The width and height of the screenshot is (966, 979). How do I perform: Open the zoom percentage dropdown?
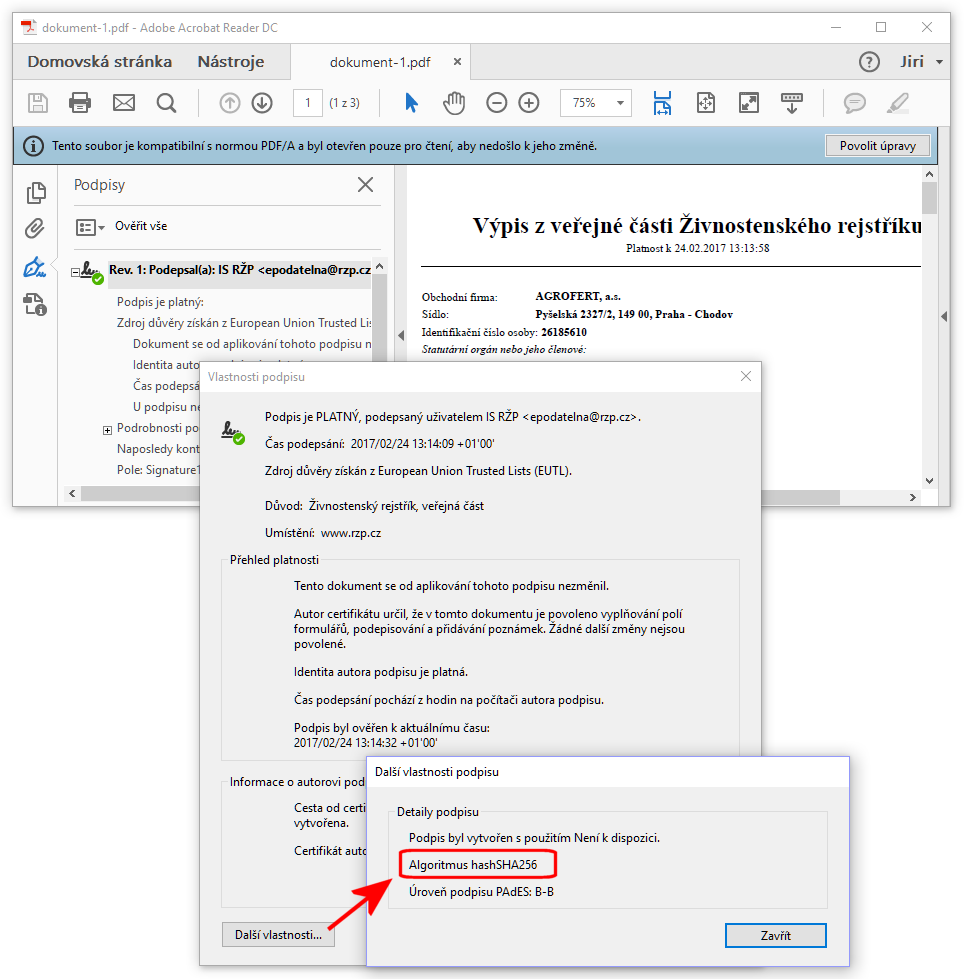click(x=620, y=103)
